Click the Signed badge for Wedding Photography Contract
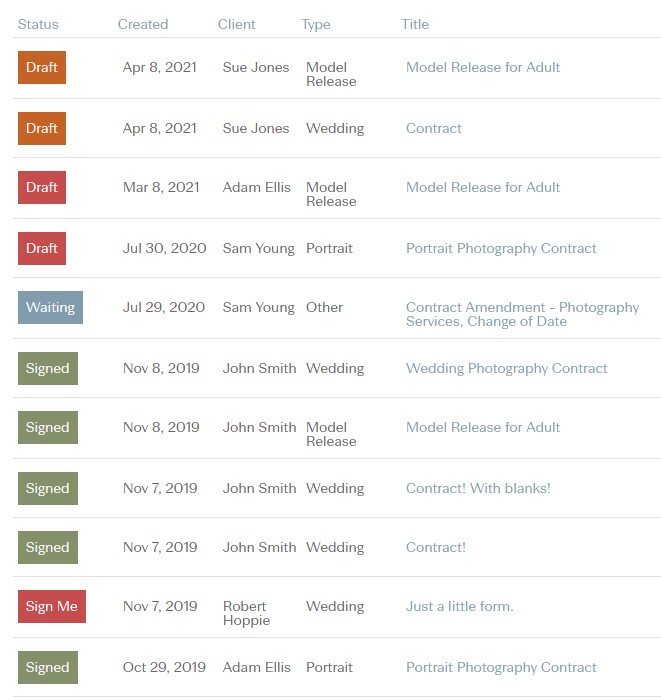This screenshot has width=661, height=700. click(x=48, y=369)
